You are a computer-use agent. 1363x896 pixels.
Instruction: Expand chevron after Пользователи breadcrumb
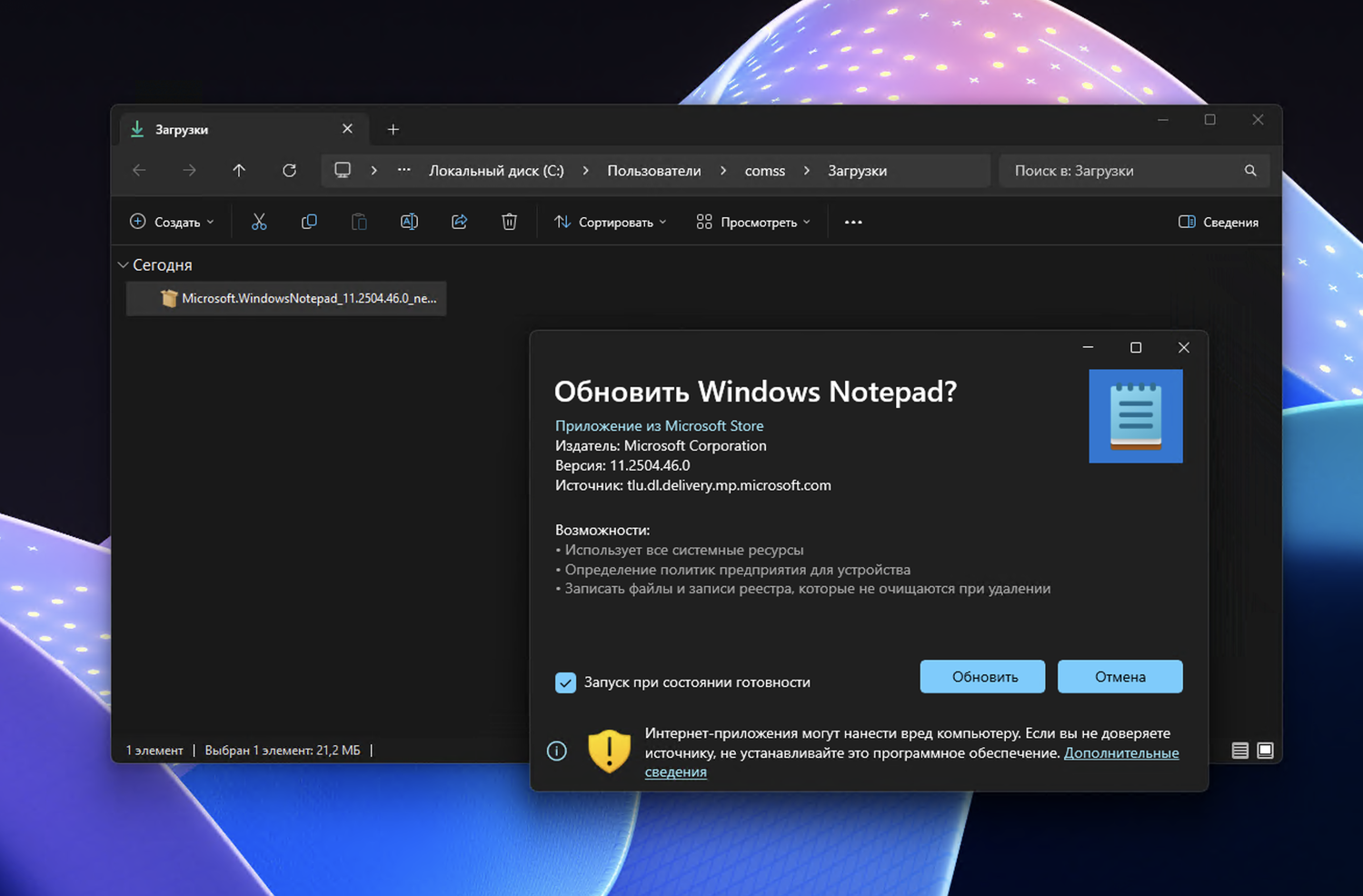[723, 171]
